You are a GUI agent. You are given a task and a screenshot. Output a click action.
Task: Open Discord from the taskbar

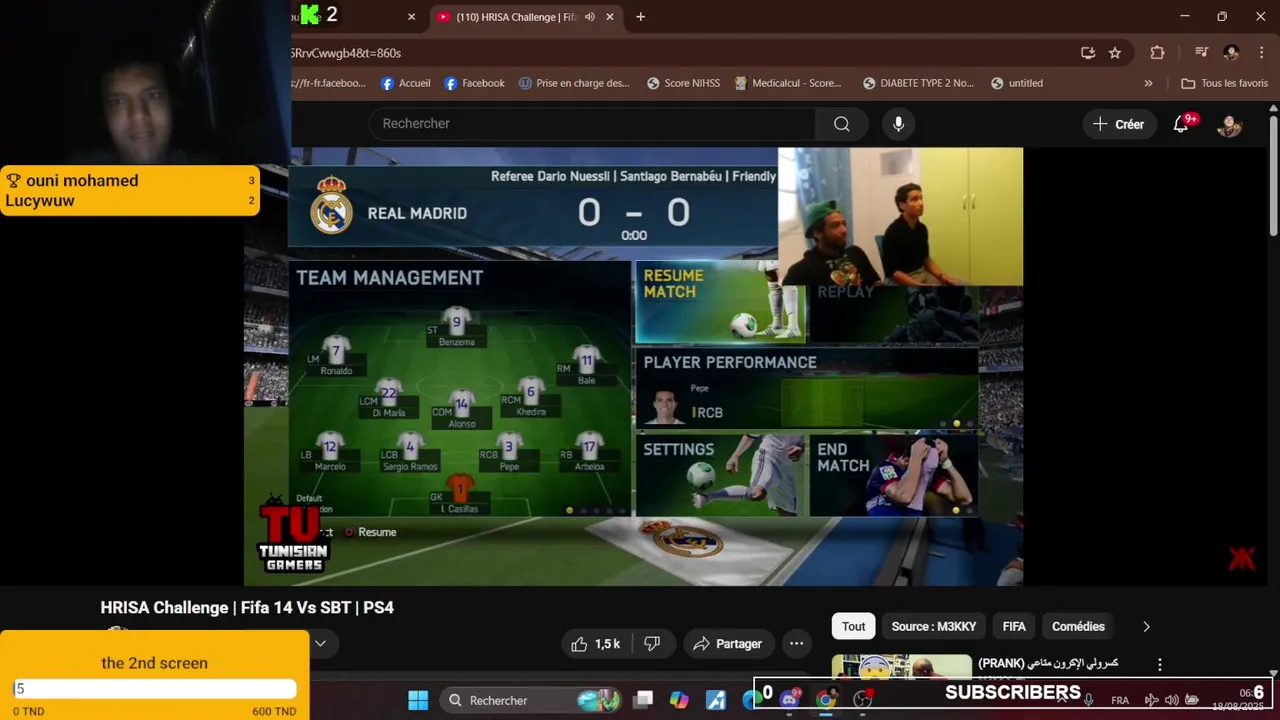[789, 700]
